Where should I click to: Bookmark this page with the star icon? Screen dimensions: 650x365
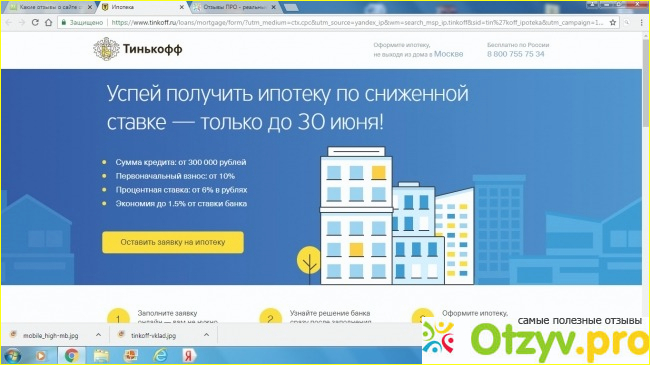click(613, 22)
